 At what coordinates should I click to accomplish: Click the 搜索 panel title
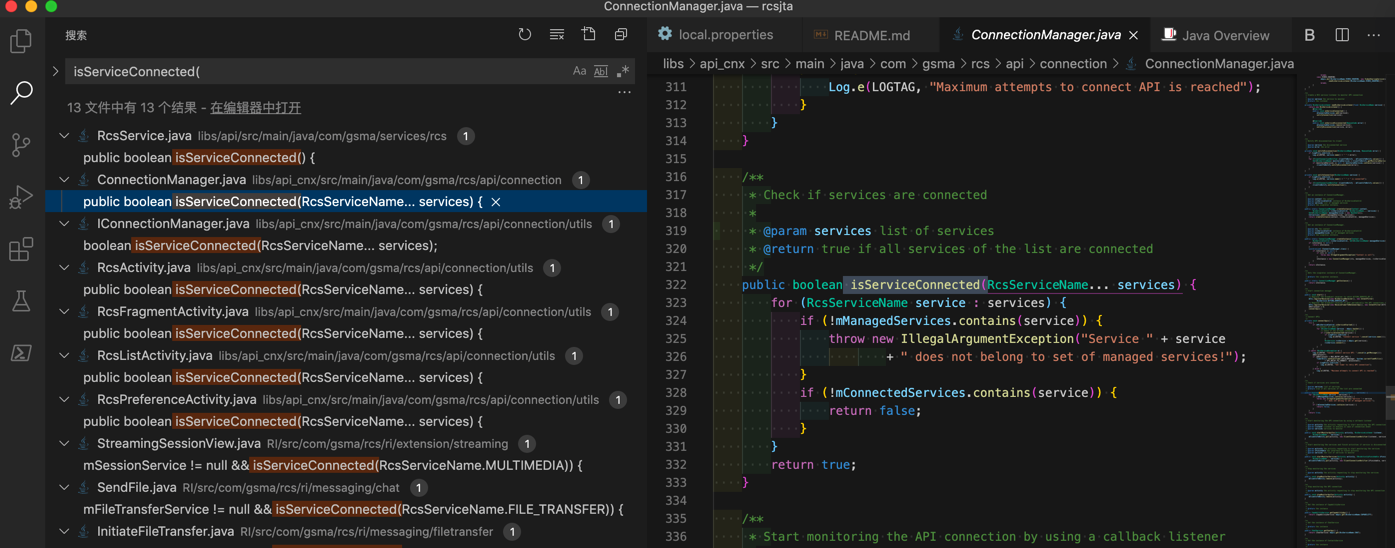click(x=76, y=35)
